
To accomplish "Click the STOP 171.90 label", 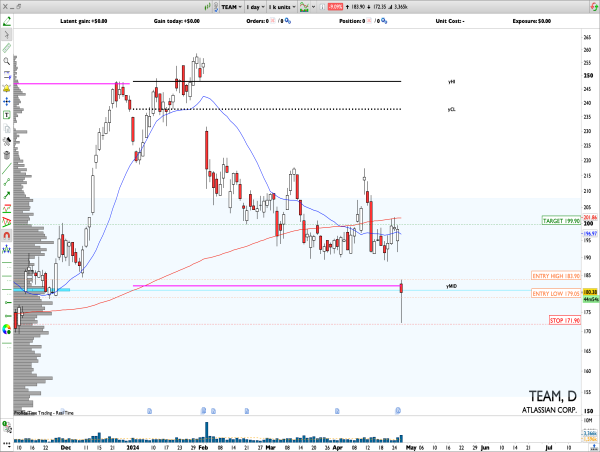I will pos(565,320).
